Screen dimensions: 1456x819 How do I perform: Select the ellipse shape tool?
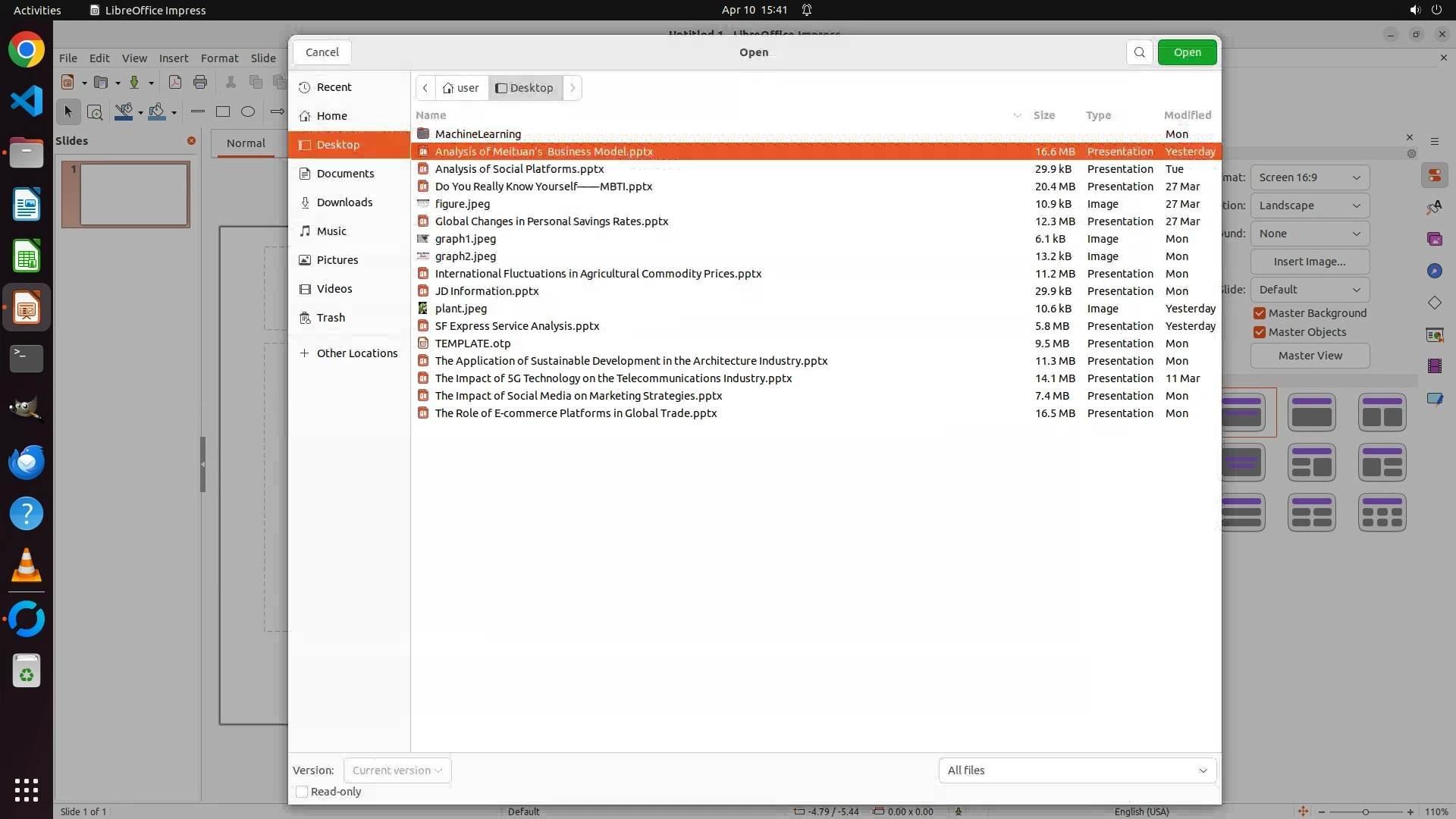click(x=248, y=111)
